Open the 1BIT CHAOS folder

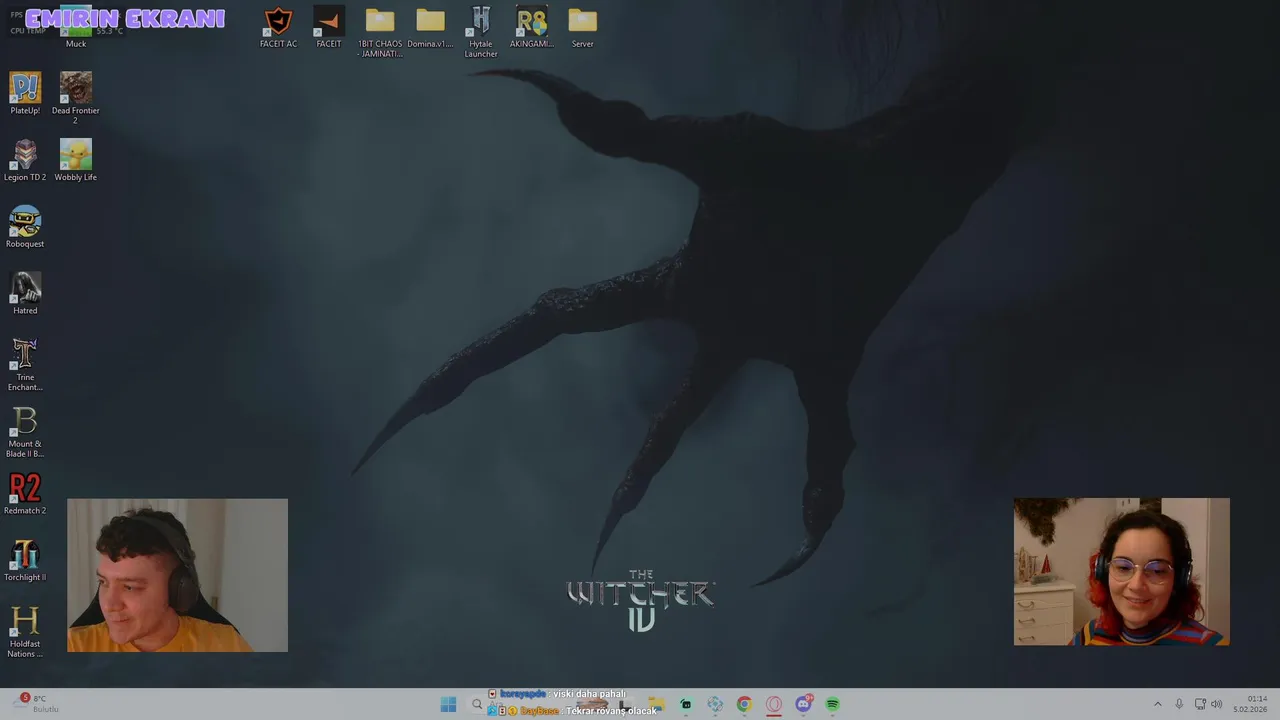point(380,32)
